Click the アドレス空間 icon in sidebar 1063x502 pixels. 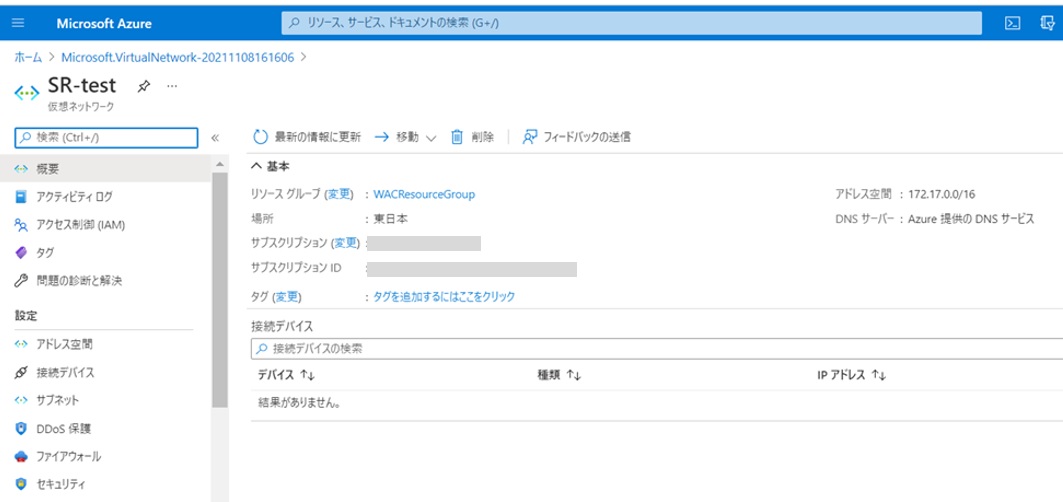point(21,344)
